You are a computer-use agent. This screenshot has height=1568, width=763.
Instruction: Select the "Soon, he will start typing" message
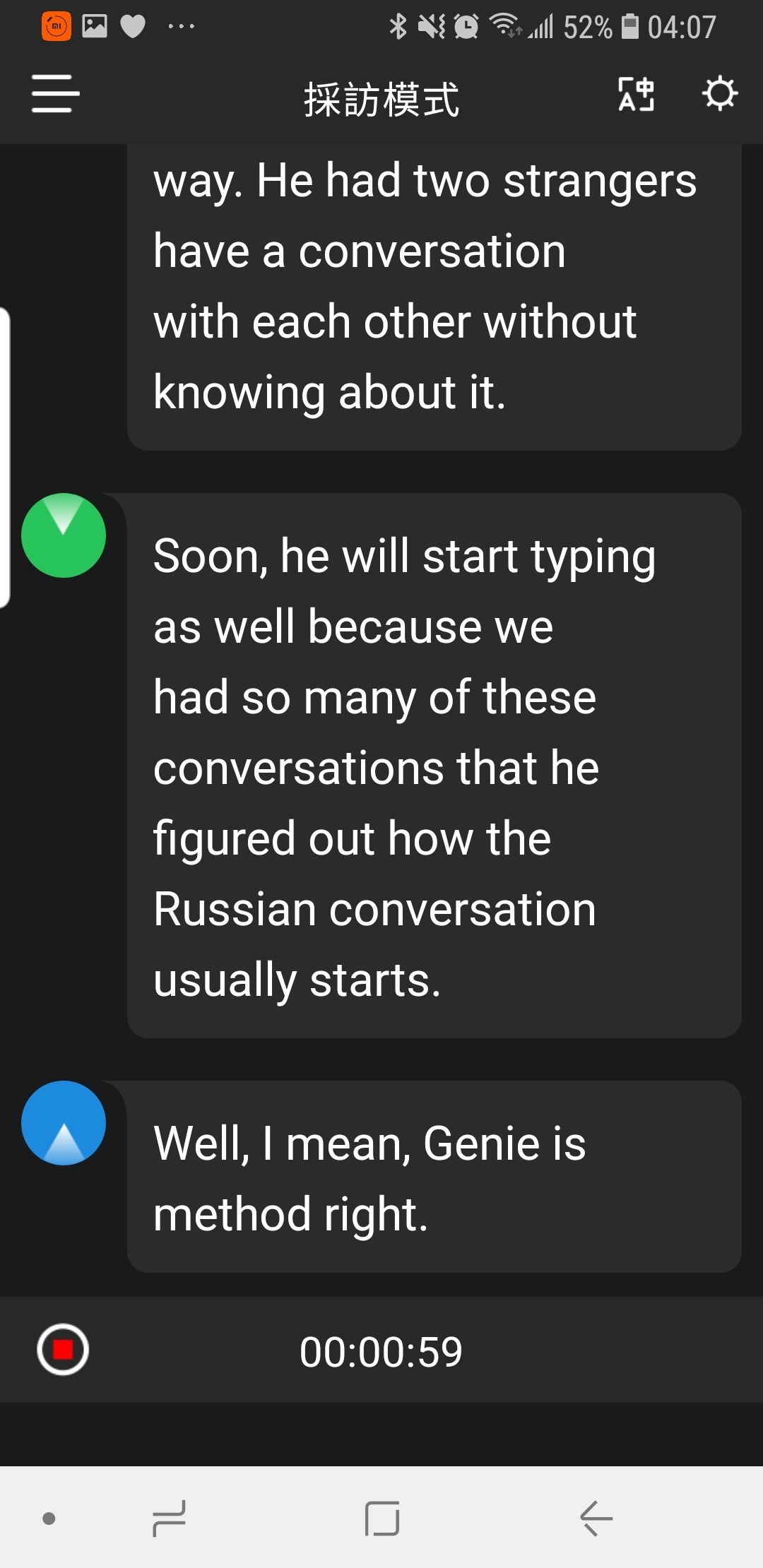(434, 766)
